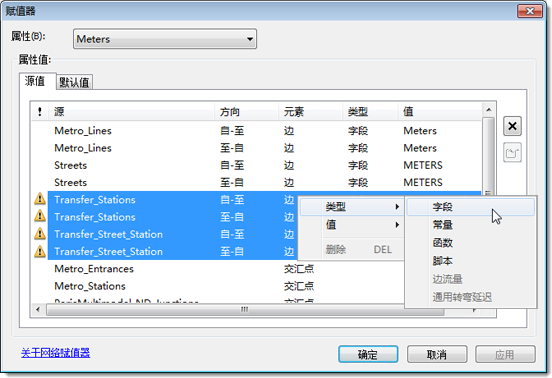Click the 确定 button
The height and width of the screenshot is (378, 552).
[368, 354]
